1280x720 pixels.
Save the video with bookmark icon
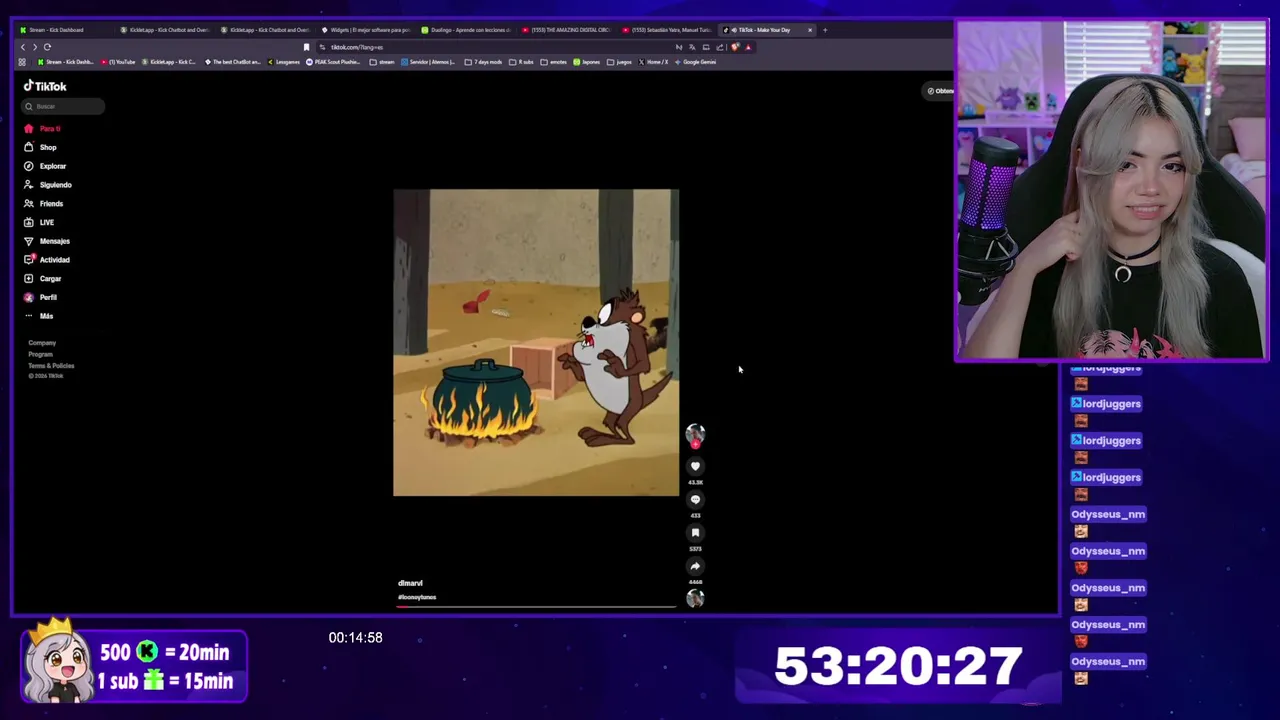click(x=695, y=533)
